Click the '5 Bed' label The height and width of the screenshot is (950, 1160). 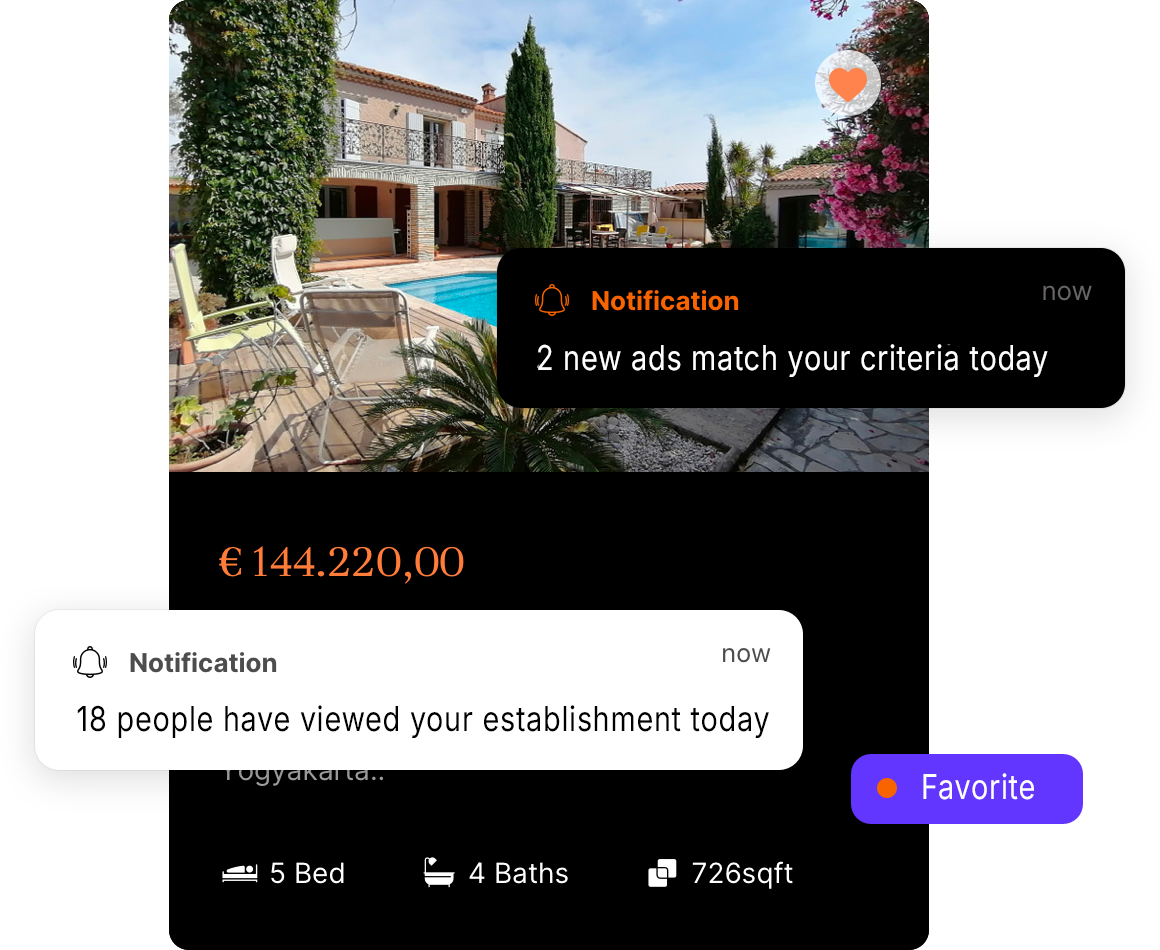pyautogui.click(x=308, y=873)
